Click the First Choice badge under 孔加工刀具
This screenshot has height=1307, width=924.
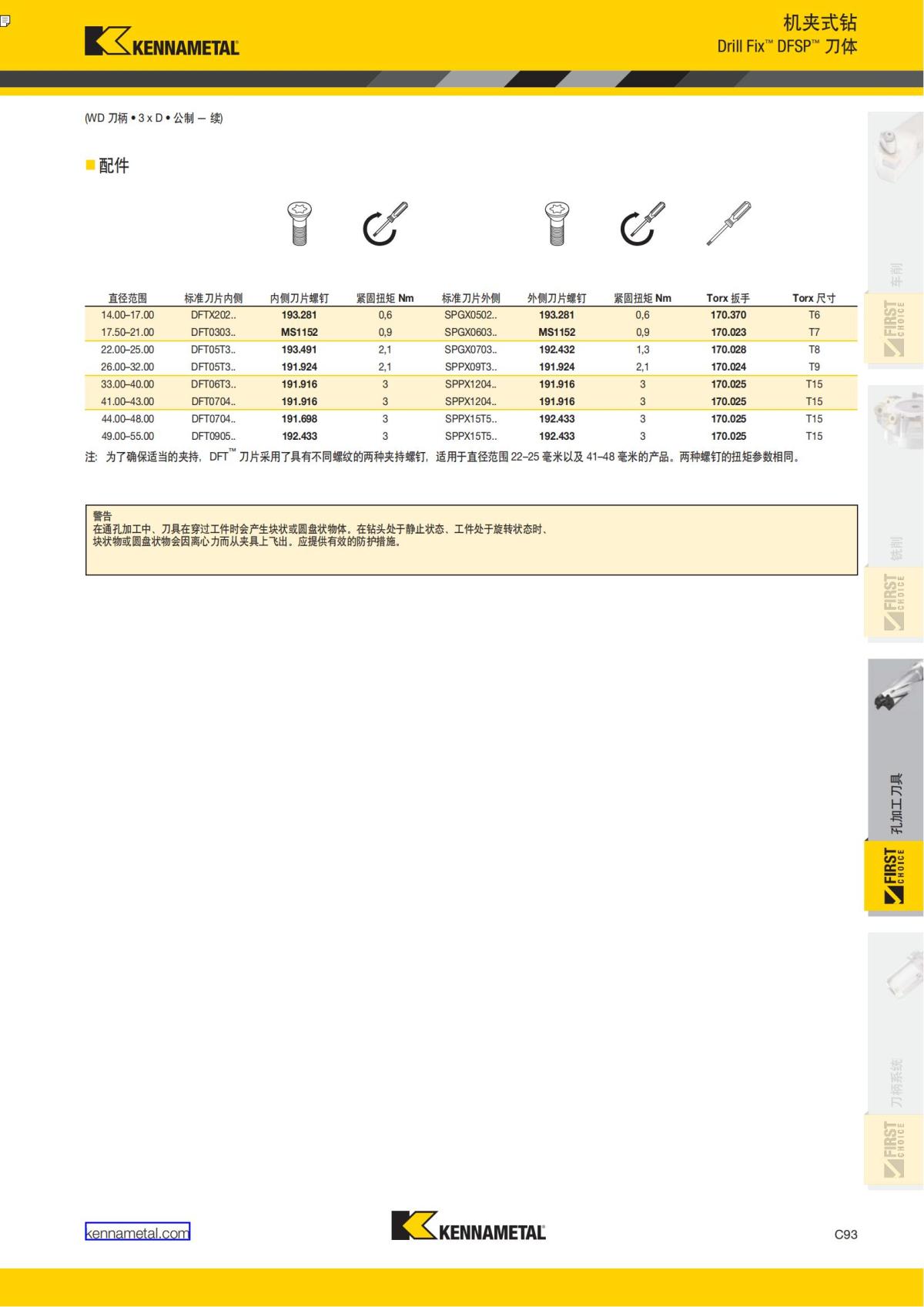(x=894, y=876)
